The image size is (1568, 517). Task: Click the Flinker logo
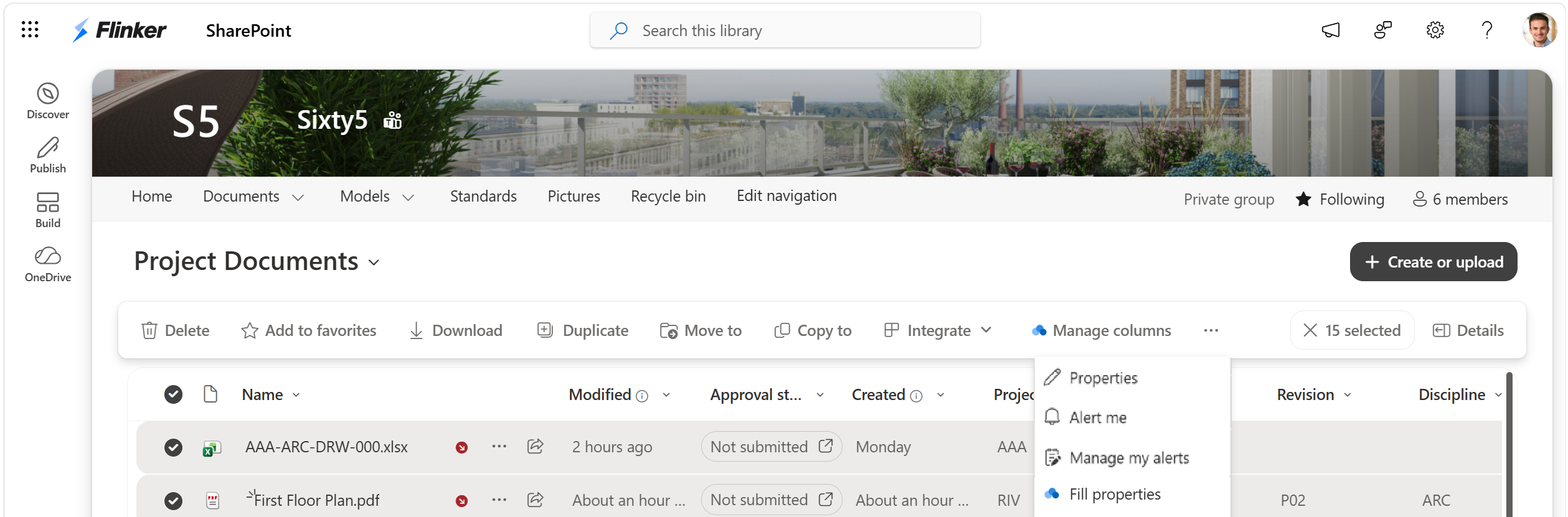click(x=119, y=30)
